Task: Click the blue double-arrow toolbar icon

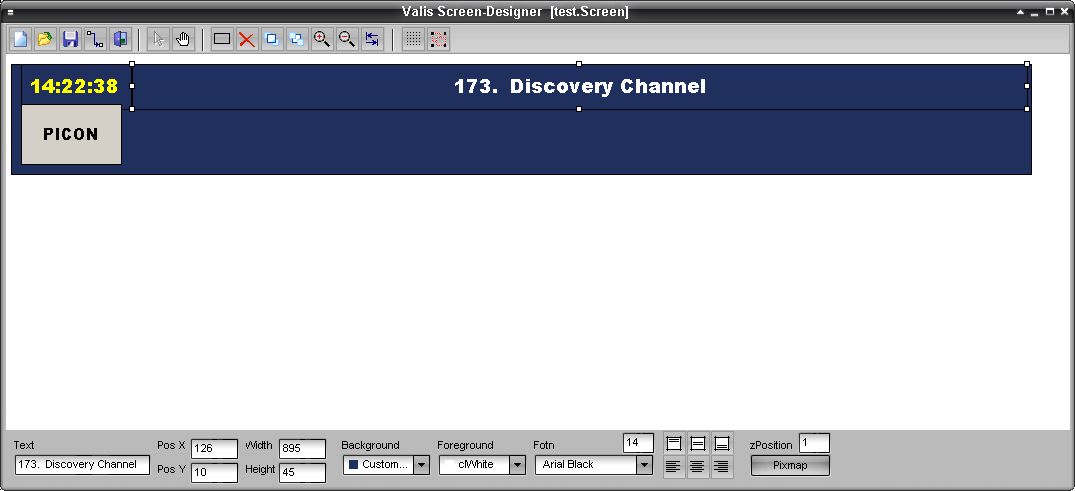Action: 372,39
